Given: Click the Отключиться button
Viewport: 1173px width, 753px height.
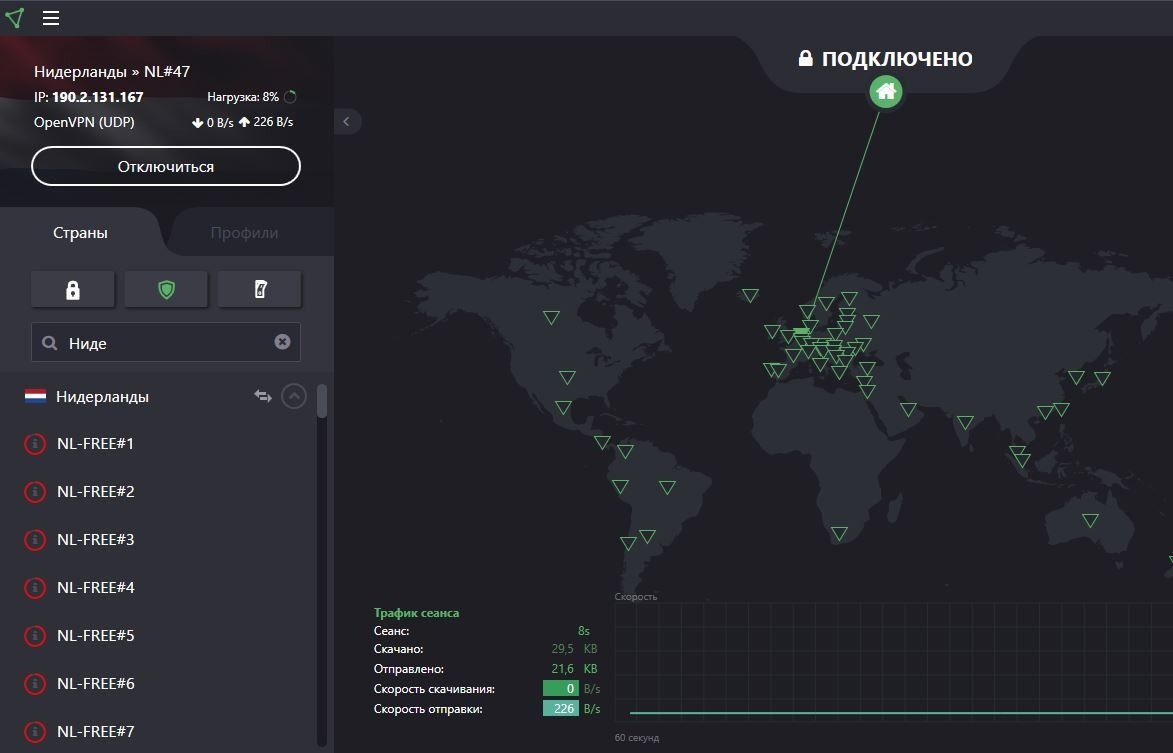Looking at the screenshot, I should click(x=166, y=166).
